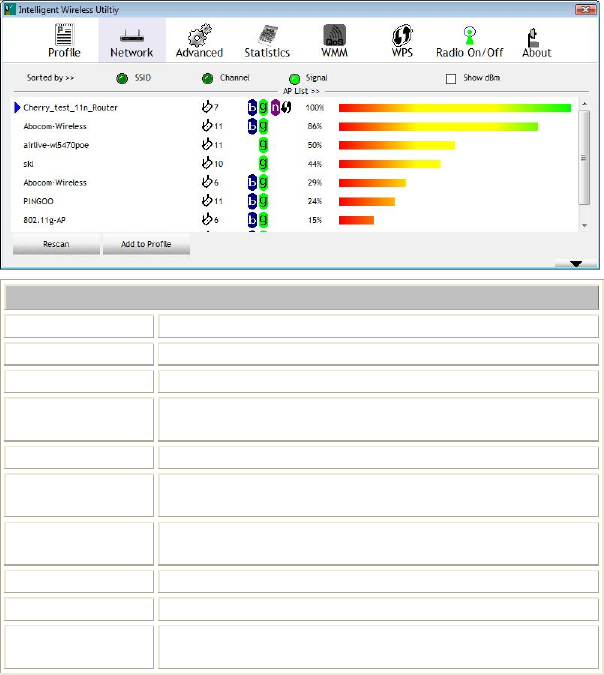604x675 pixels.
Task: Click the AP list scroll-down arrow
Action: [584, 225]
